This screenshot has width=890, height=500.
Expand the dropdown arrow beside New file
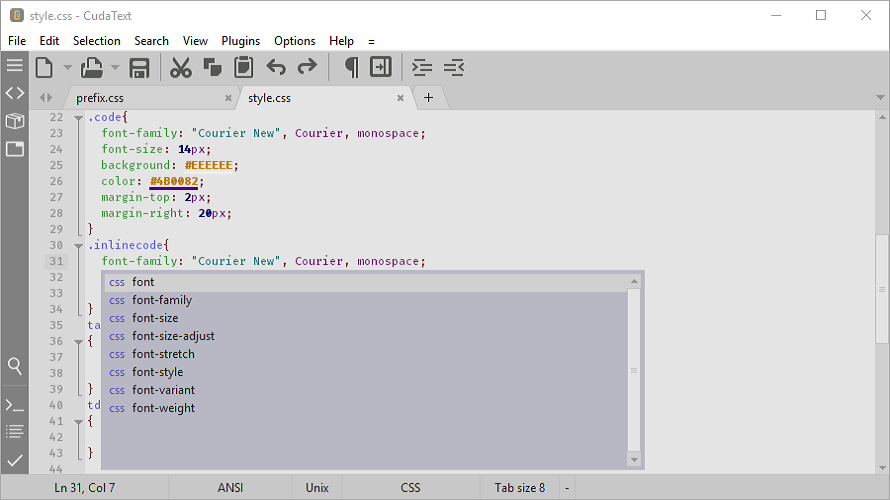pos(67,68)
